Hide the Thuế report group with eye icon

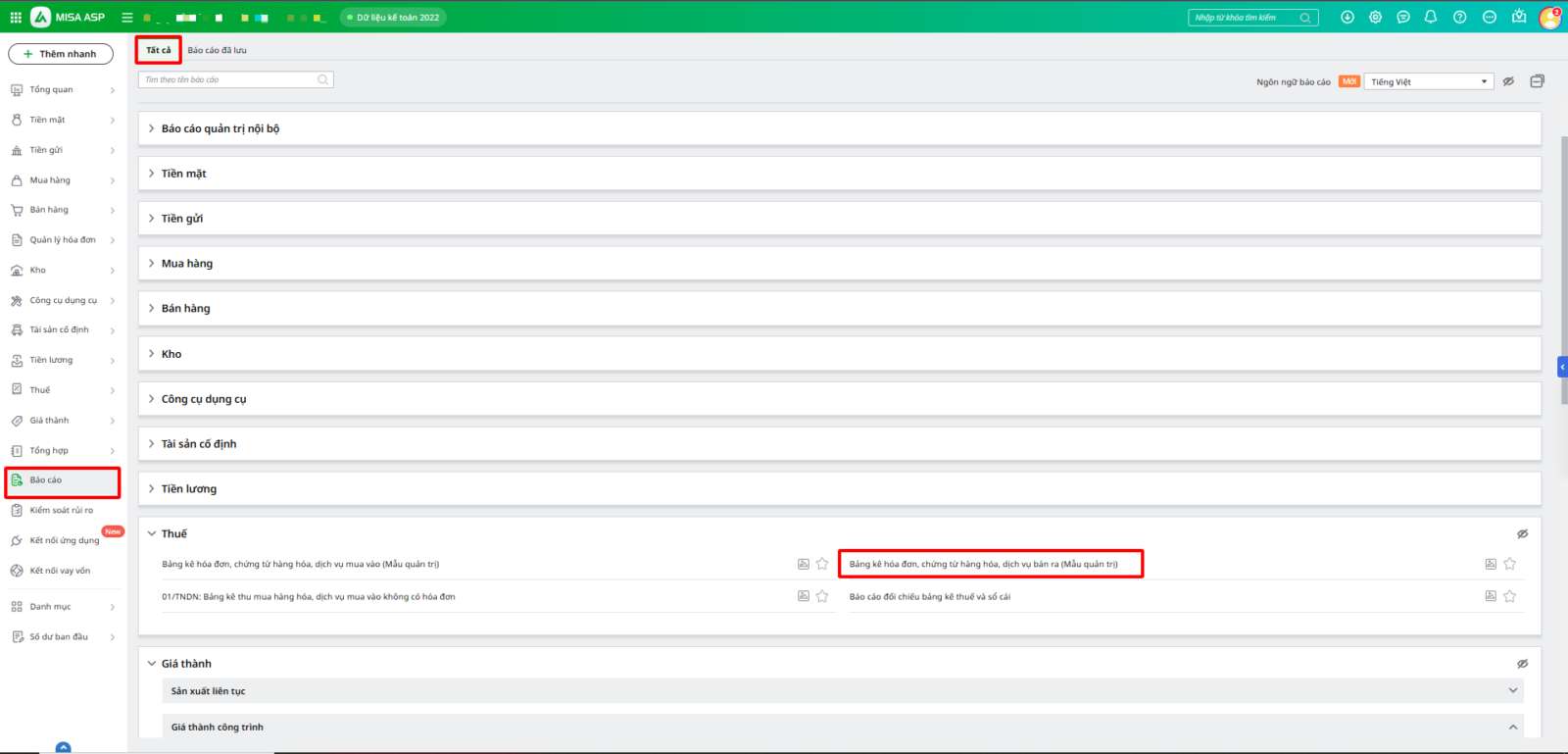coord(1522,533)
